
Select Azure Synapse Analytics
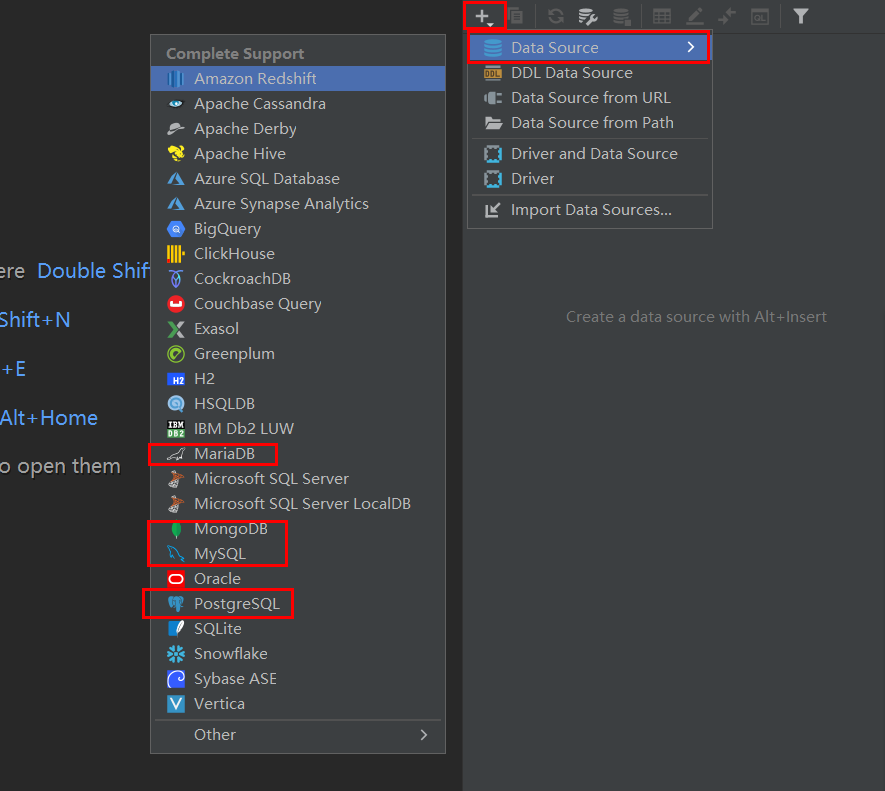(298, 204)
